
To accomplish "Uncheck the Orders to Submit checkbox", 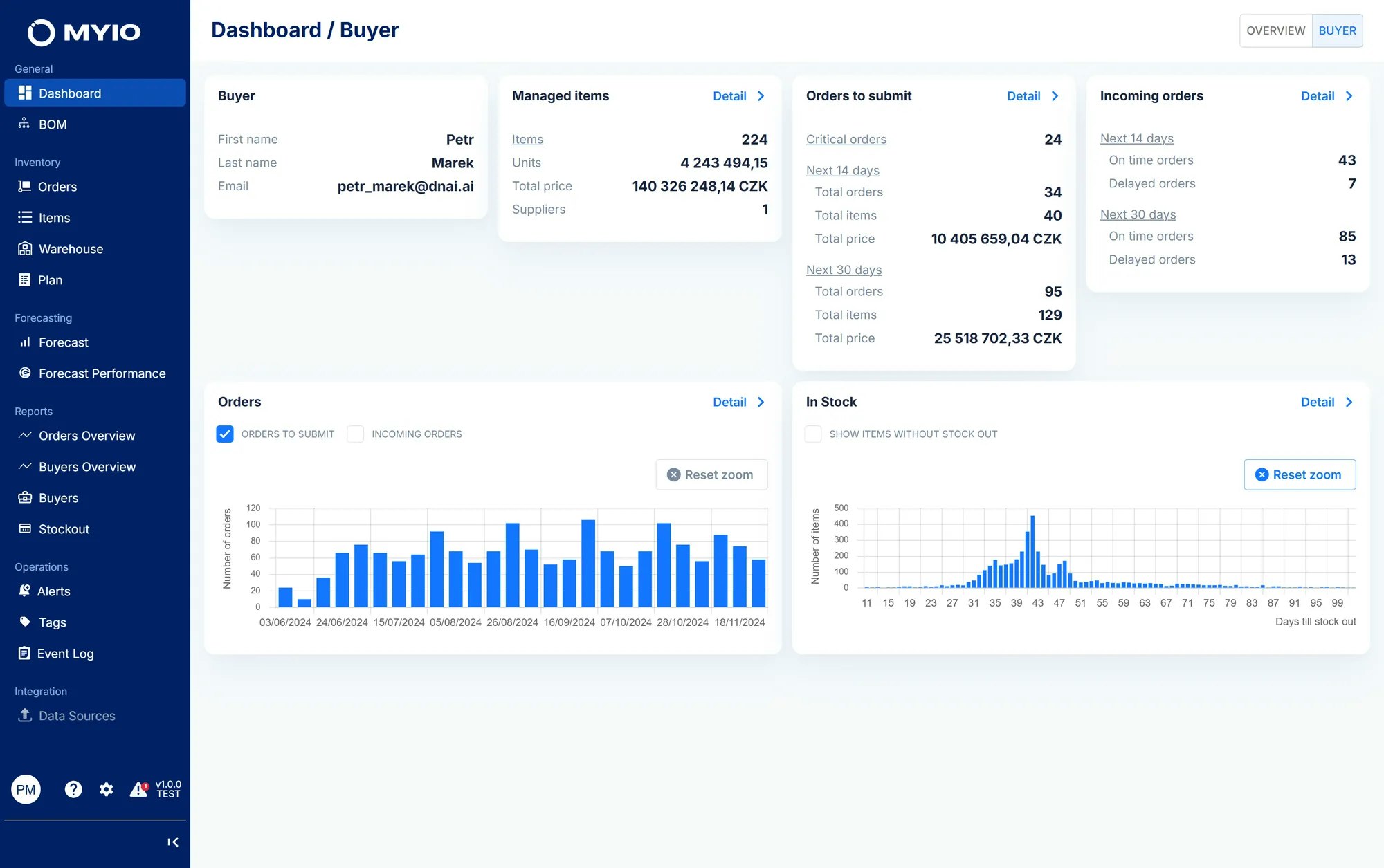I will point(225,434).
